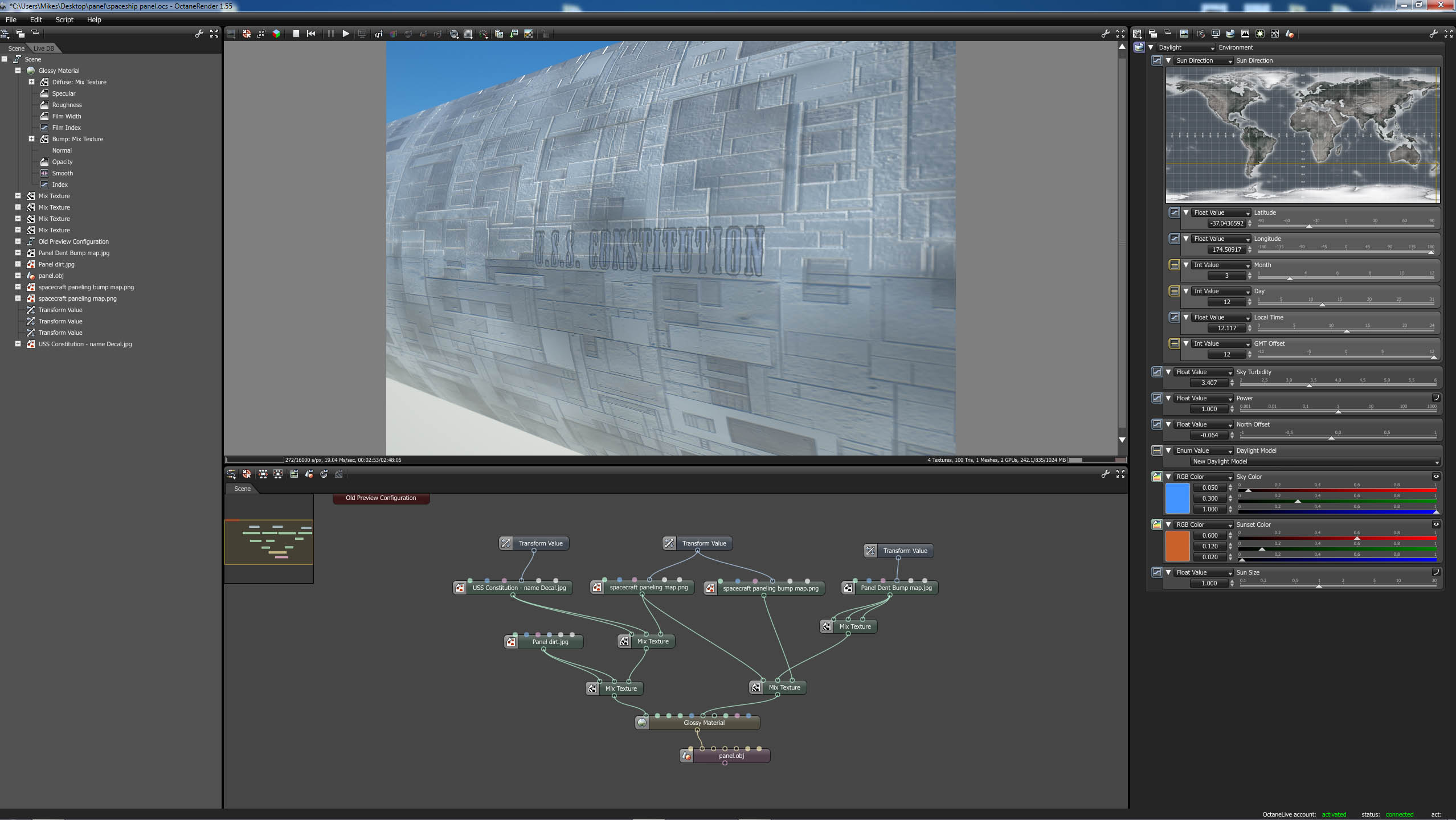Click the kernel starburst icon
1456x820 pixels.
pyautogui.click(x=1260, y=34)
